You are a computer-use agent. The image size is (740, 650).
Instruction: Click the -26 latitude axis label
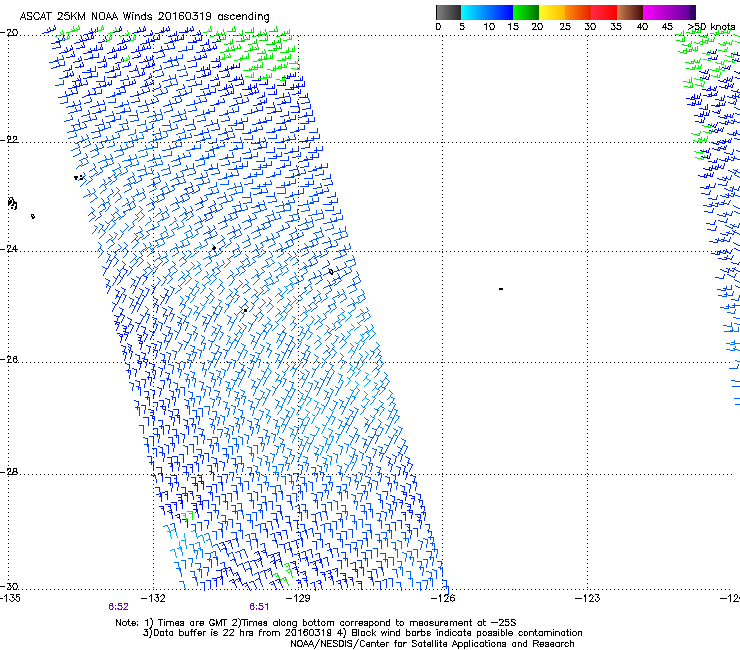point(9,360)
